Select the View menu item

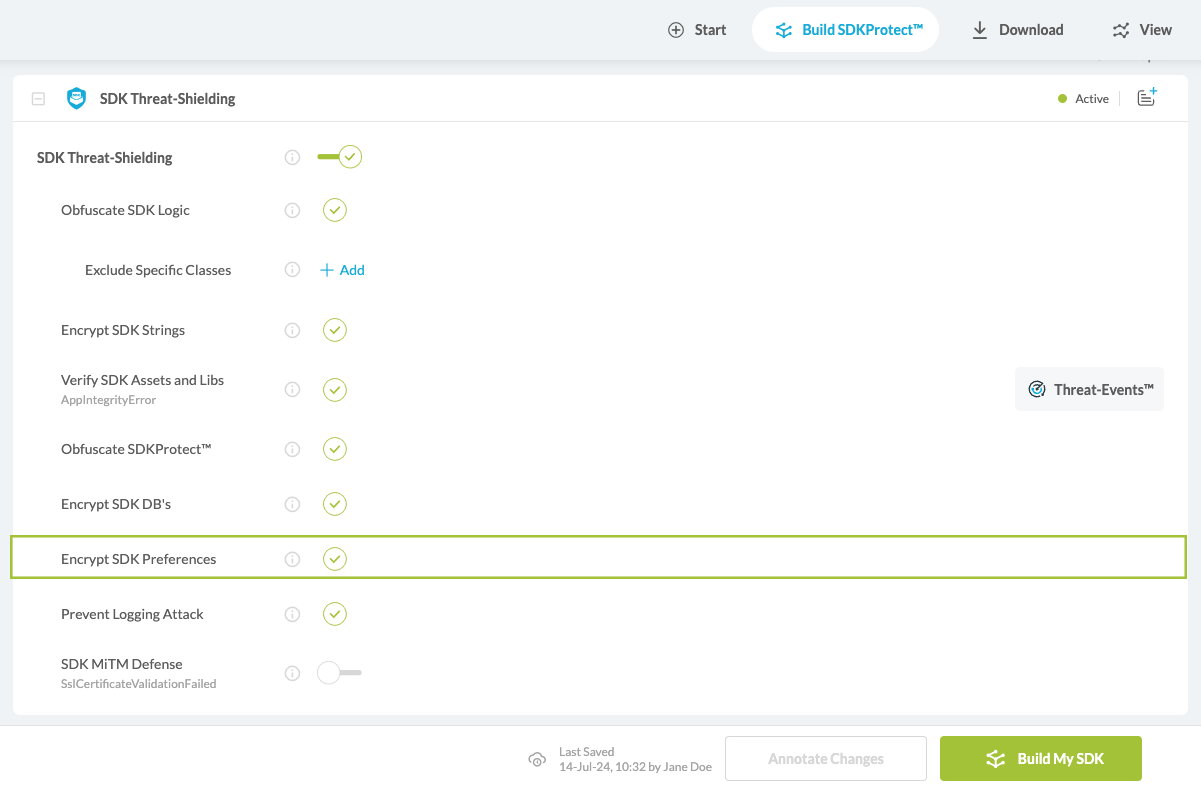[x=1141, y=29]
